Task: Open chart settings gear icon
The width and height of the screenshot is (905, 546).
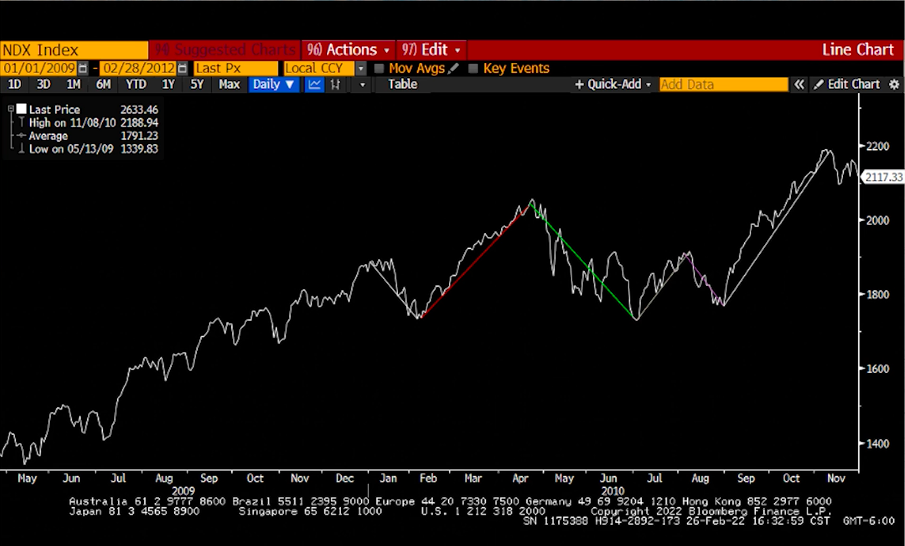Action: 892,85
